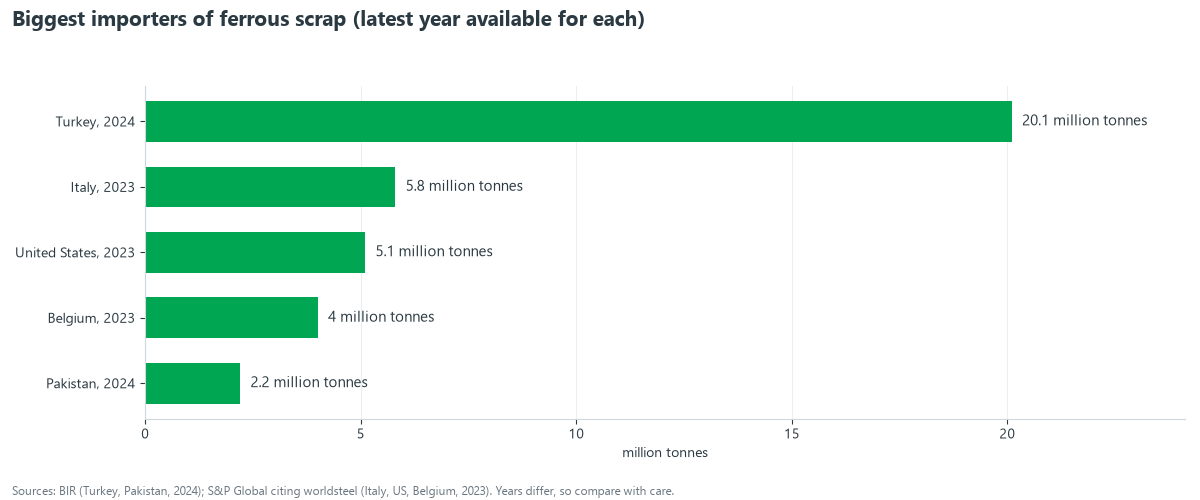Click the 'Pakistan, 2024' axis label
The image size is (1200, 500).
click(x=91, y=384)
